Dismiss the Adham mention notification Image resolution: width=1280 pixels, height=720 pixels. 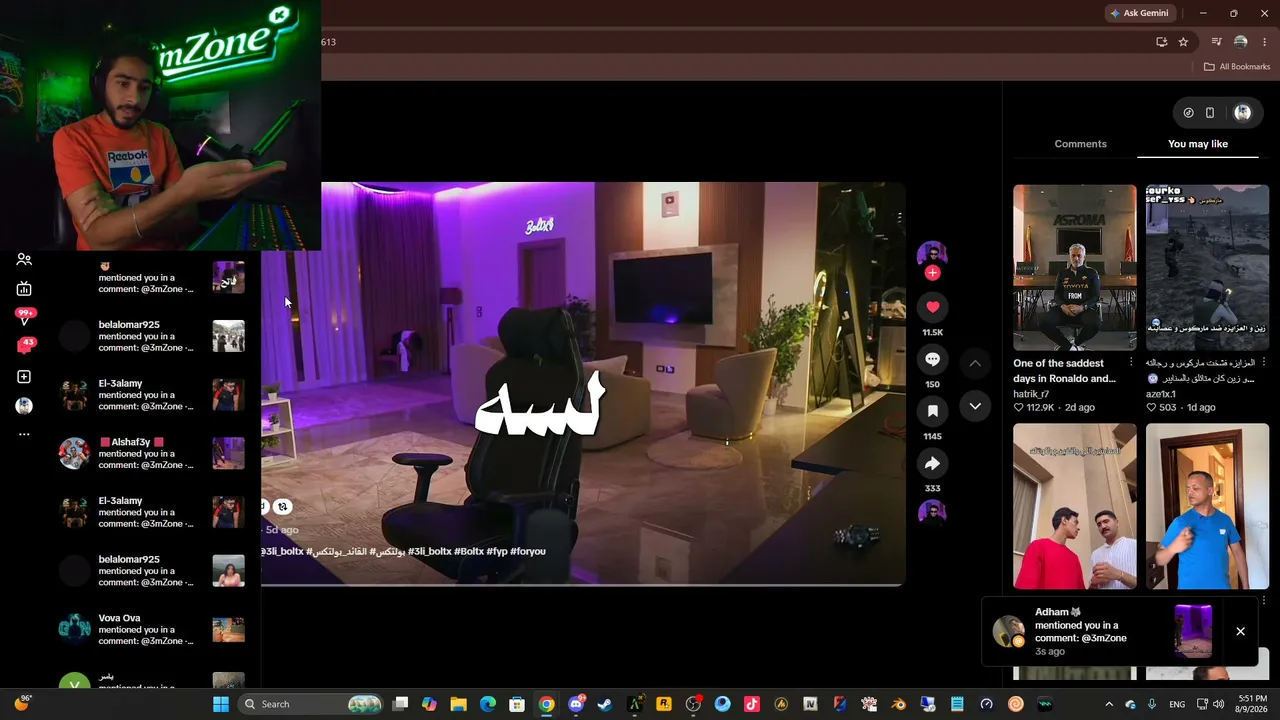pyautogui.click(x=1240, y=631)
